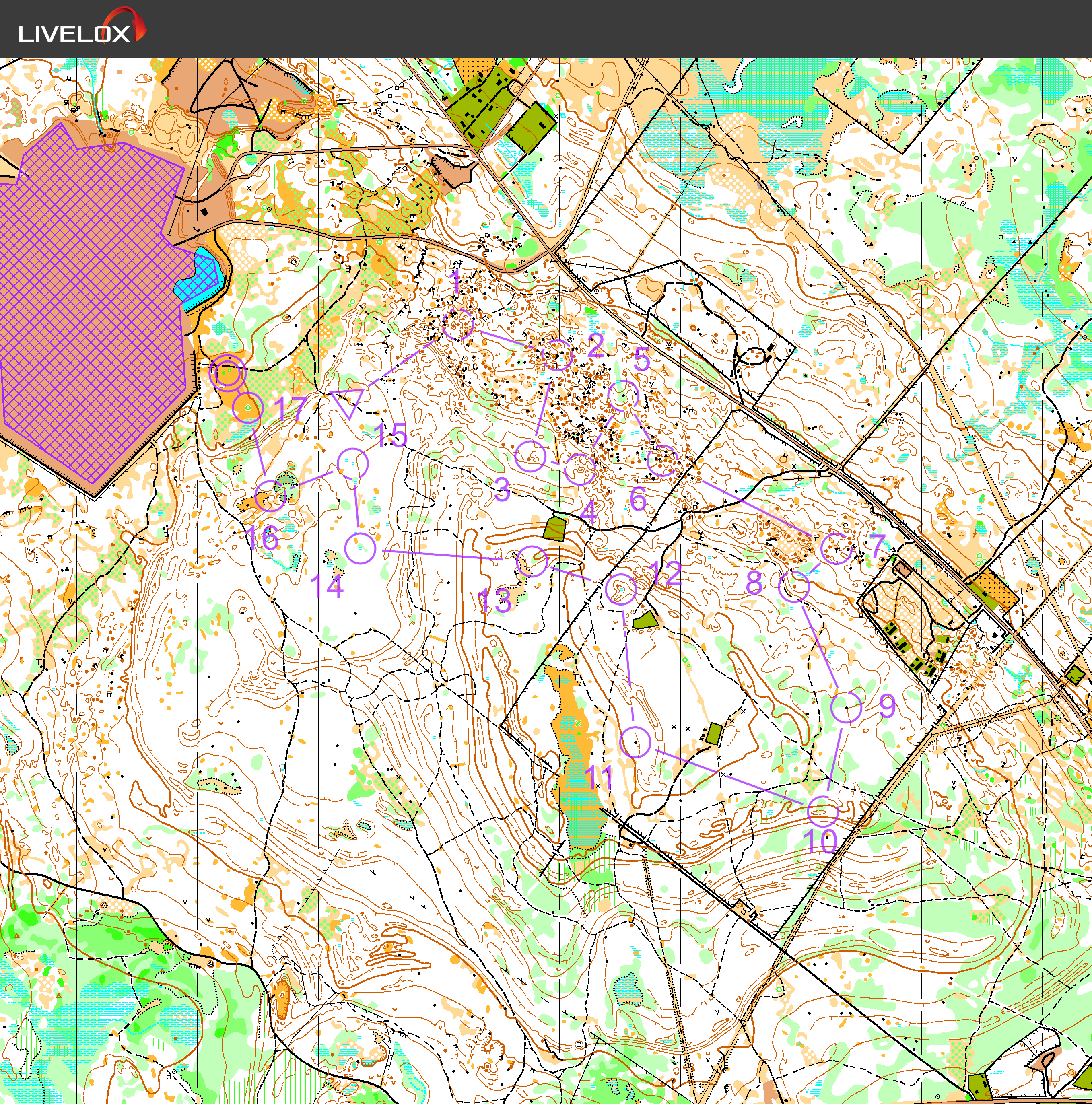Select the control circle labeled 6
Image resolution: width=1092 pixels, height=1104 pixels.
(662, 461)
